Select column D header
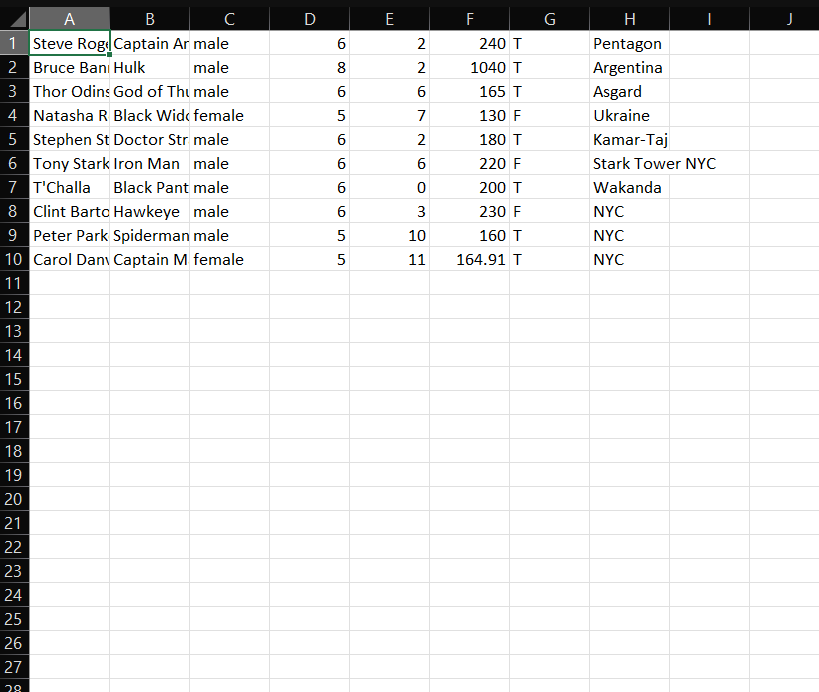Image resolution: width=819 pixels, height=692 pixels. click(x=309, y=19)
